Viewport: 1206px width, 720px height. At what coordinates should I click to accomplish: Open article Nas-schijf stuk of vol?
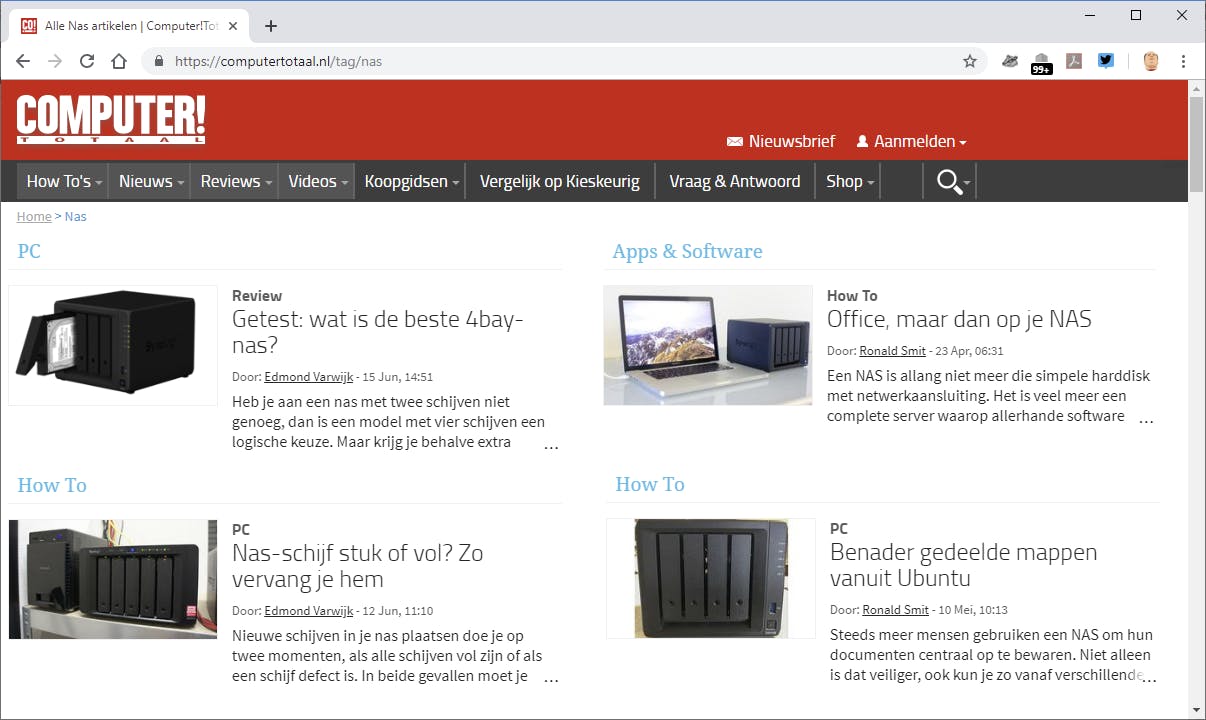point(357,566)
